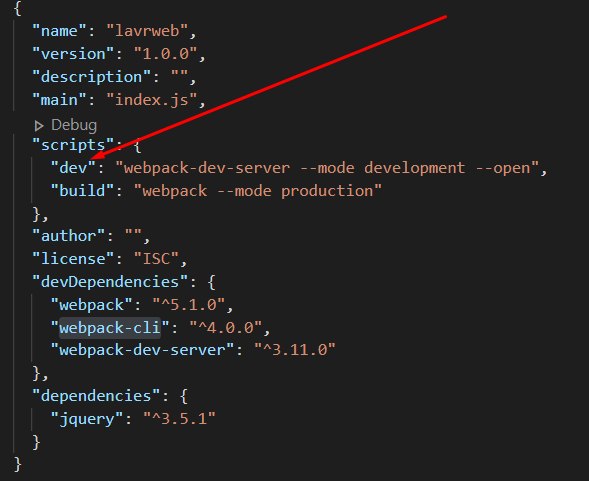Select the "index.js" value
The width and height of the screenshot is (589, 481).
coord(151,100)
